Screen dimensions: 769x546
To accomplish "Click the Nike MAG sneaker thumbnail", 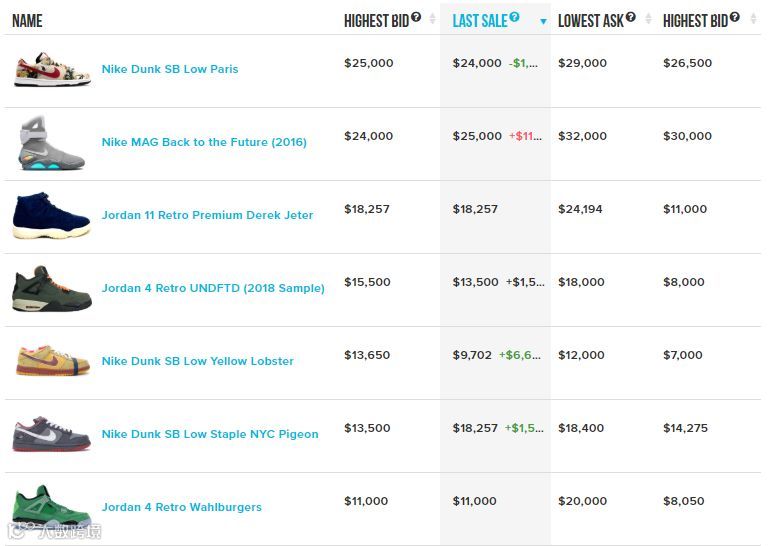I will (51, 142).
